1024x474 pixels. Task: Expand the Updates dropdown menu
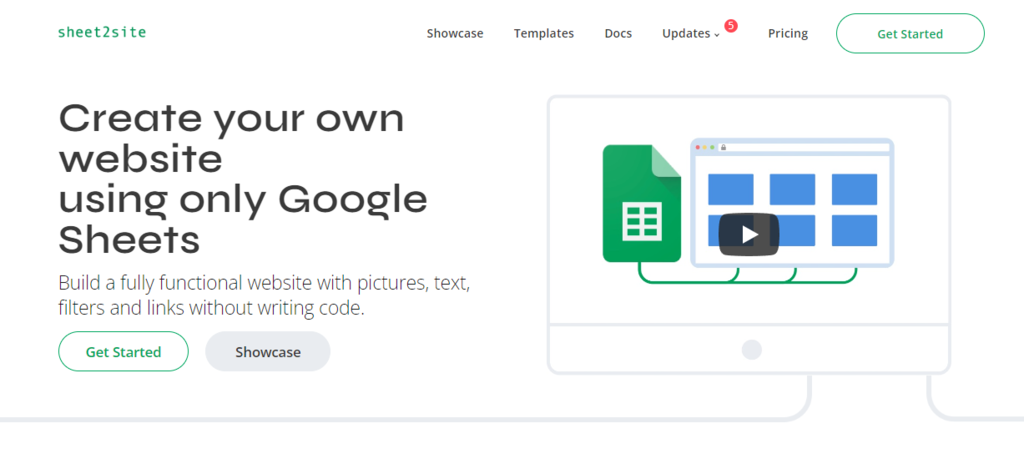tap(690, 33)
